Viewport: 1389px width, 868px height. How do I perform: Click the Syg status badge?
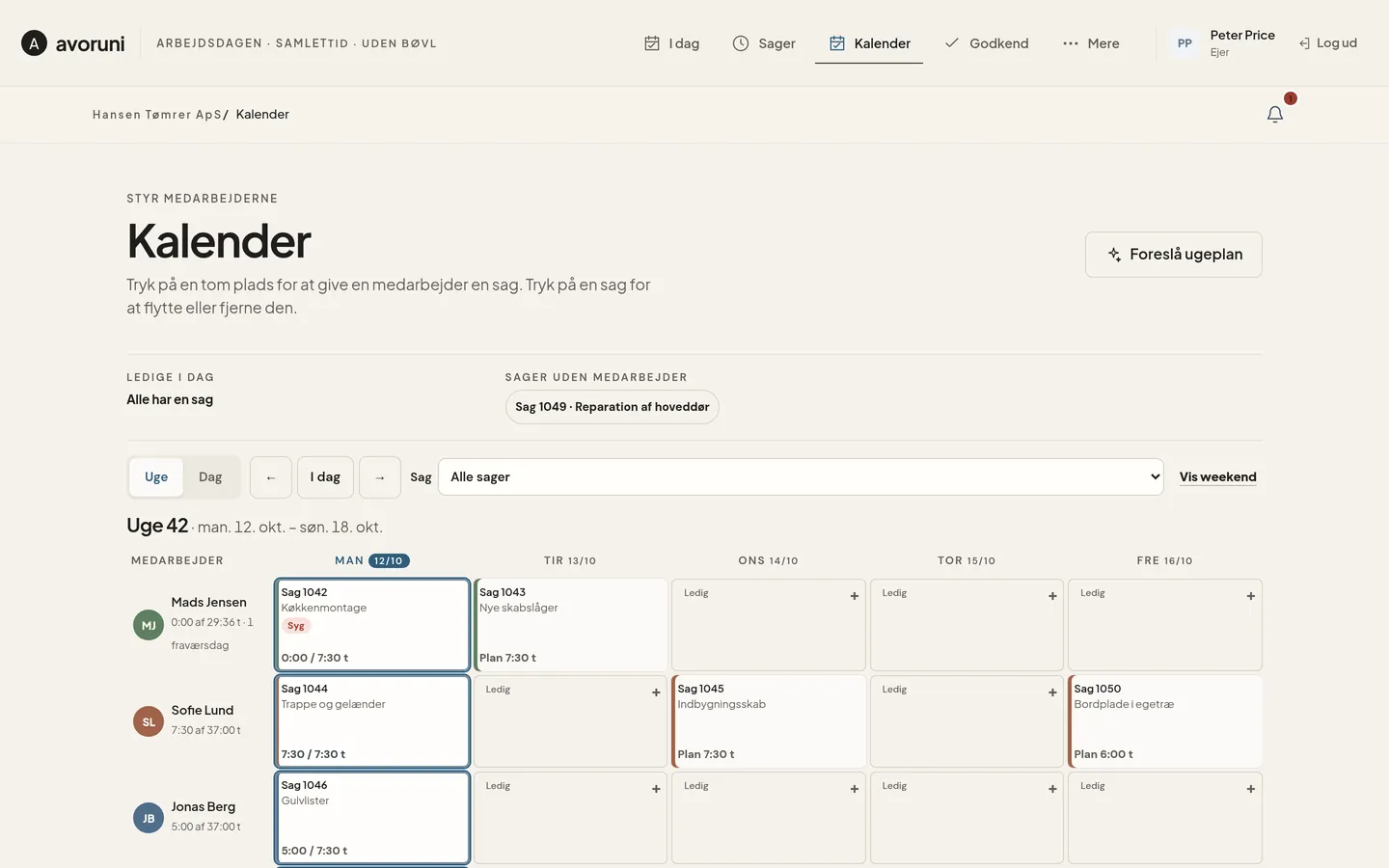tap(296, 626)
